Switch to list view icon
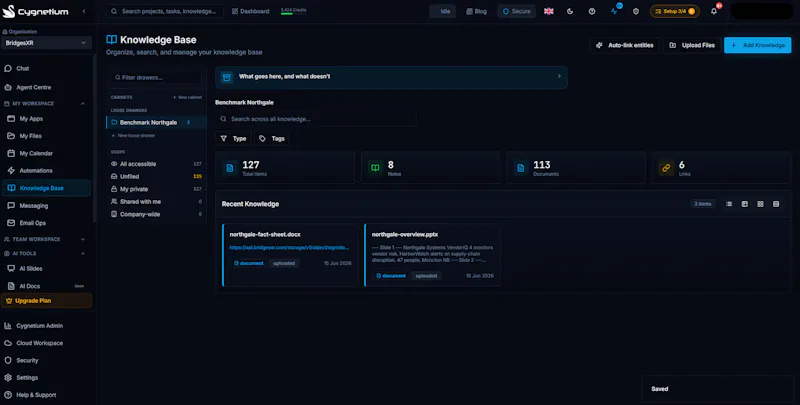800x405 pixels. [x=729, y=204]
